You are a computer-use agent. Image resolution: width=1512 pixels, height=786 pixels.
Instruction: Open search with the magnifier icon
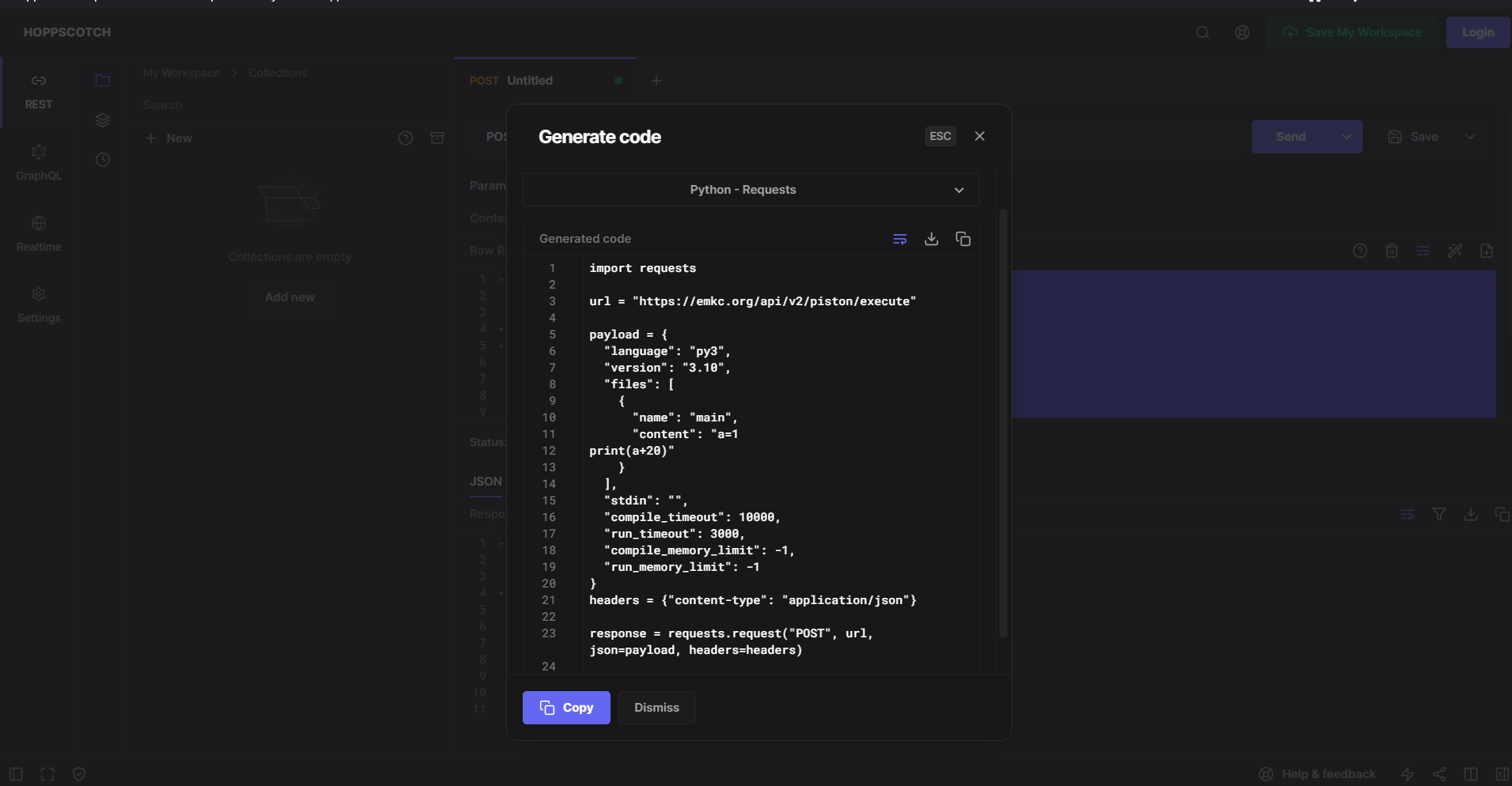1202,32
